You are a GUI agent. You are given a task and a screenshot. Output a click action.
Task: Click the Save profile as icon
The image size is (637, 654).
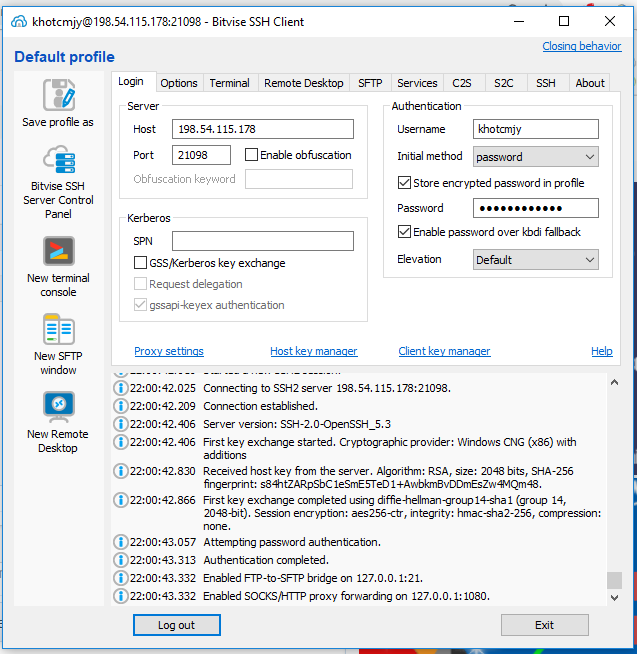pyautogui.click(x=59, y=95)
